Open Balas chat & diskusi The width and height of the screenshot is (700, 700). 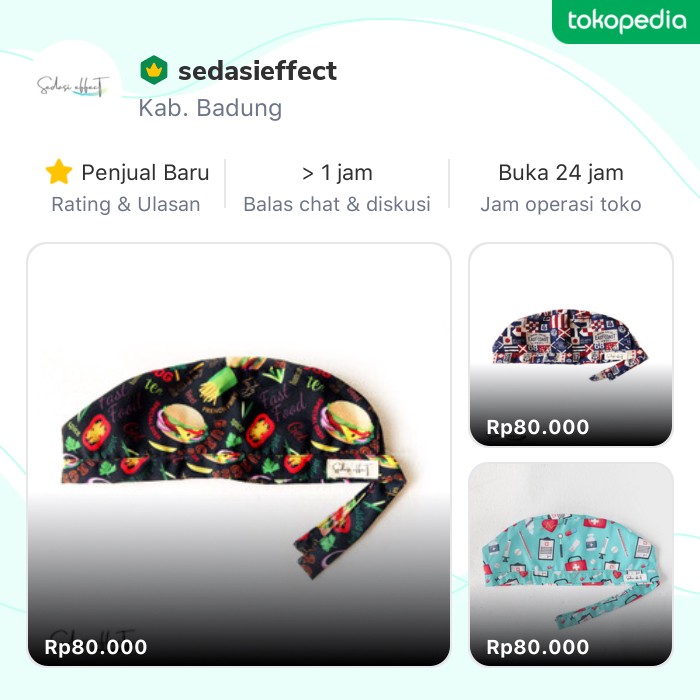[x=337, y=204]
